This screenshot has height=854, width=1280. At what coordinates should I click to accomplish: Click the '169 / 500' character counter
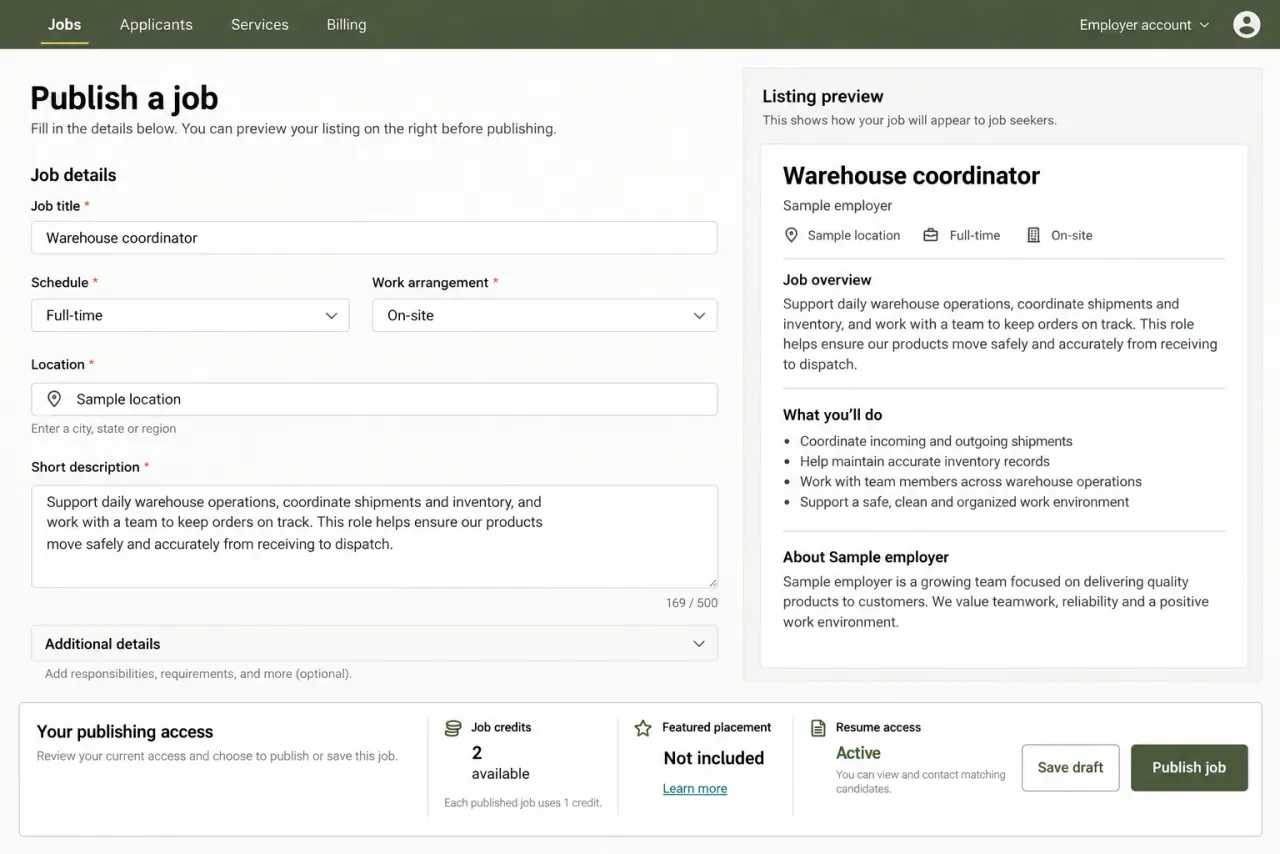coord(692,603)
